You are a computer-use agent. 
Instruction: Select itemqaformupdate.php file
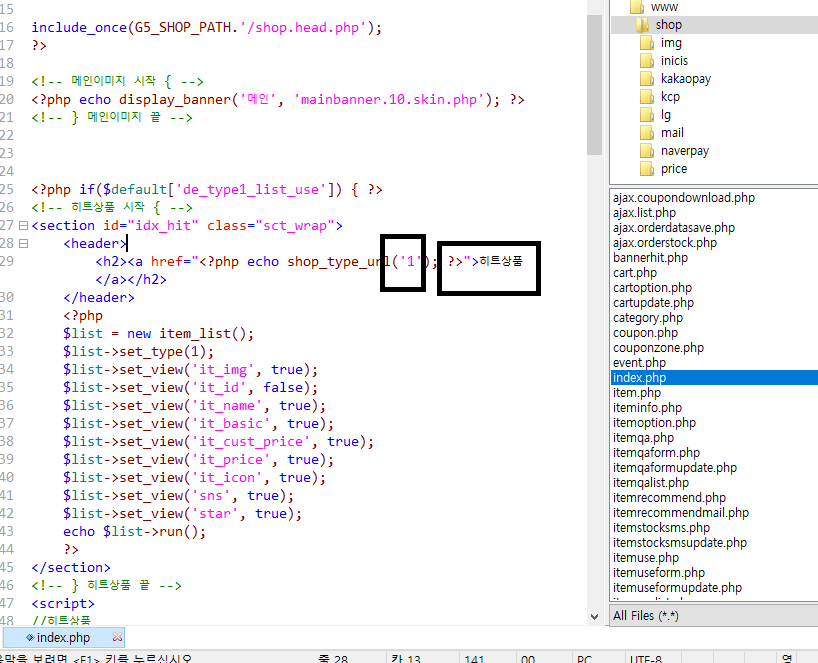(x=675, y=468)
